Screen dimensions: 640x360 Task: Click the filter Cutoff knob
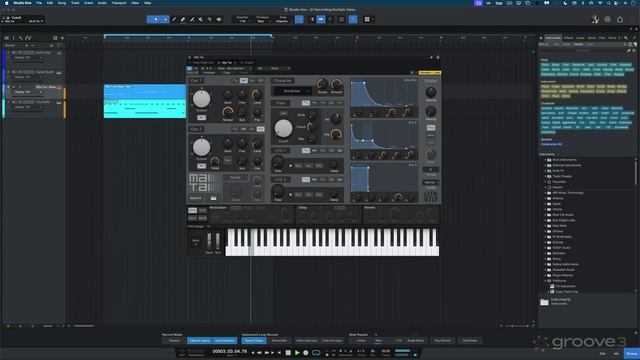click(283, 128)
